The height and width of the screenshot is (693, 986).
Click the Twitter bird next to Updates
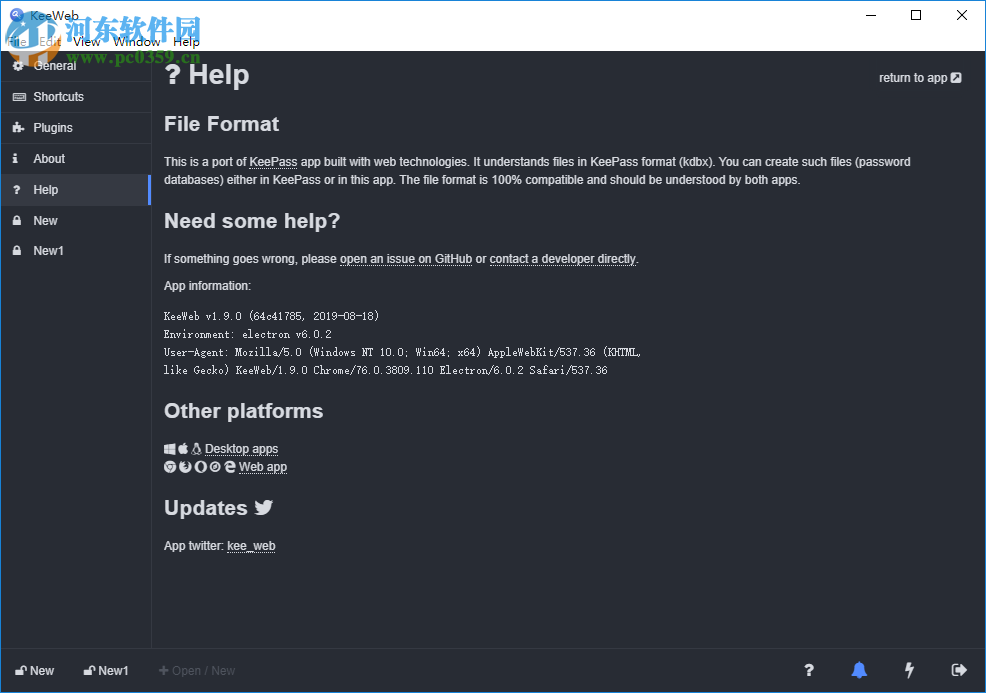(x=263, y=508)
